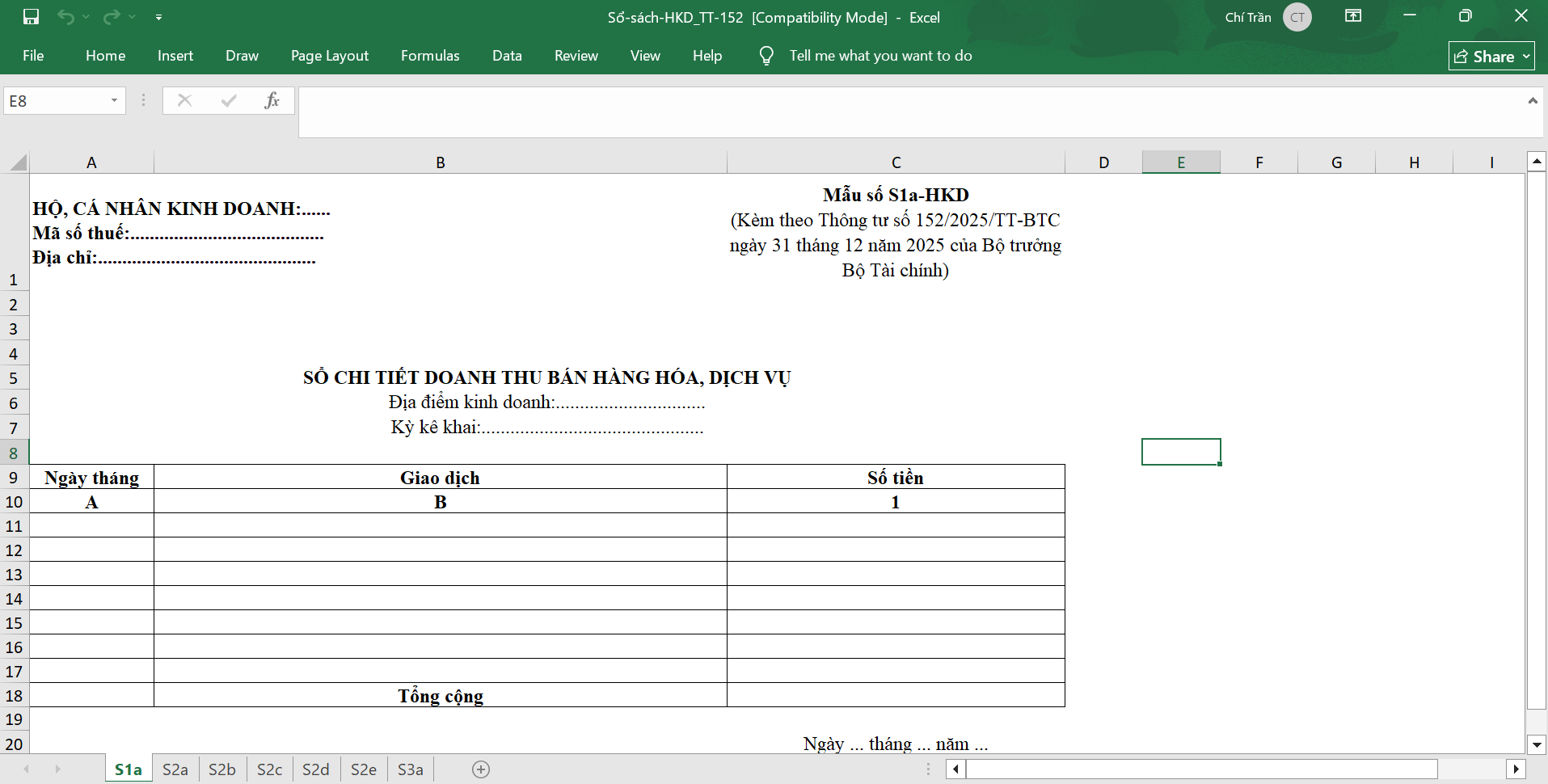Click the New sheet plus icon

[481, 769]
